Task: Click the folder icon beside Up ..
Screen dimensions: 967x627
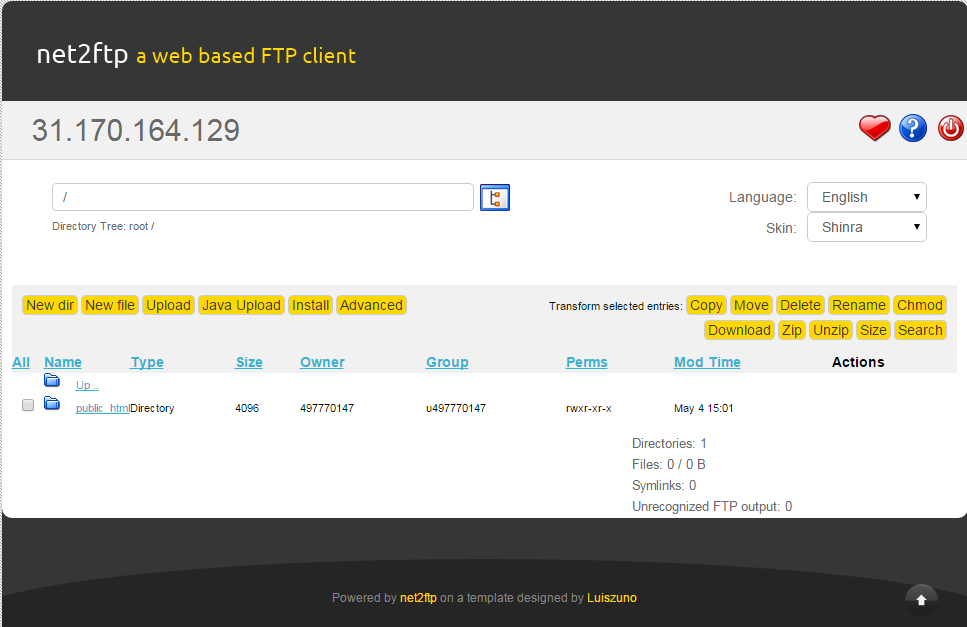Action: 52,380
